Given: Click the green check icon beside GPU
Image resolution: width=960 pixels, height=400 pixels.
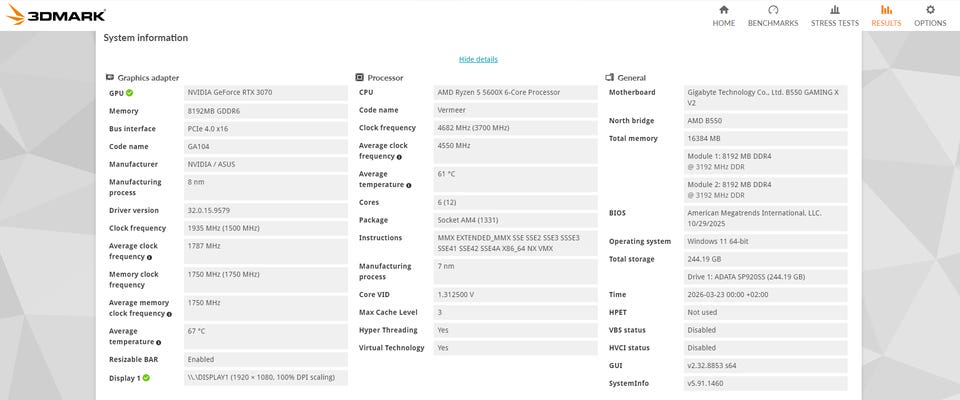Looking at the screenshot, I should tap(129, 93).
